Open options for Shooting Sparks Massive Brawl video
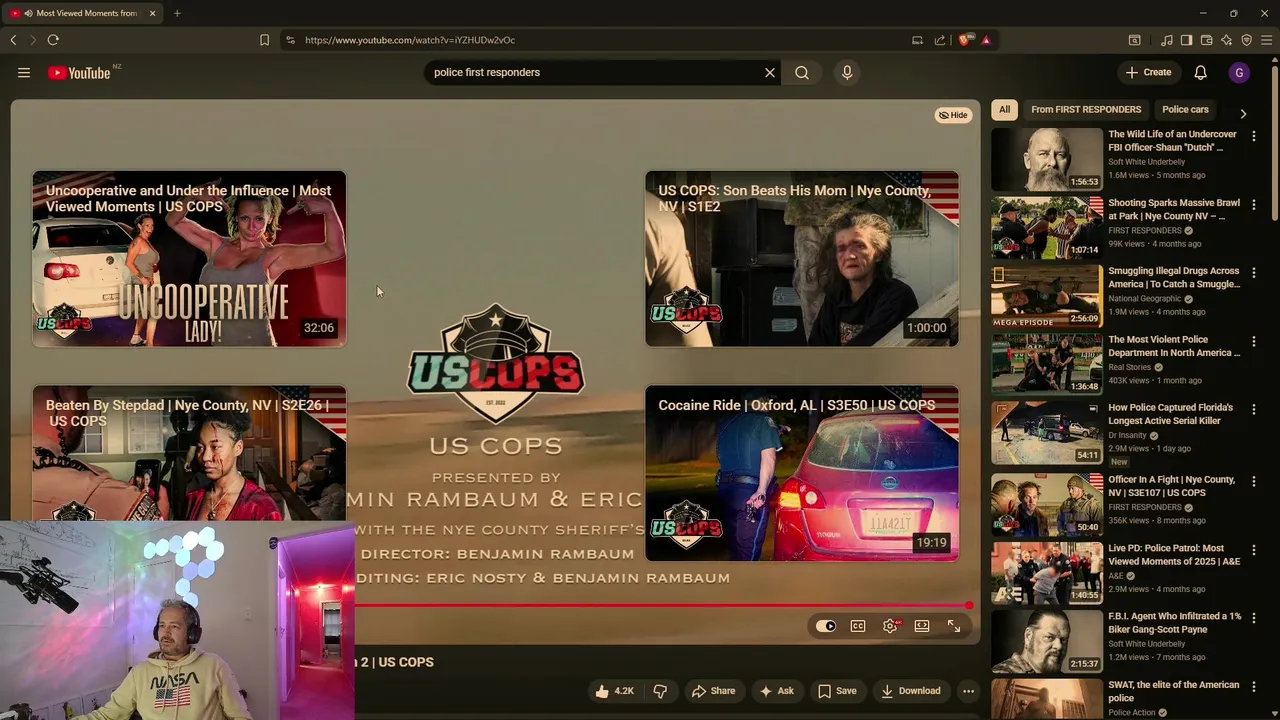This screenshot has width=1280, height=720. [1253, 205]
